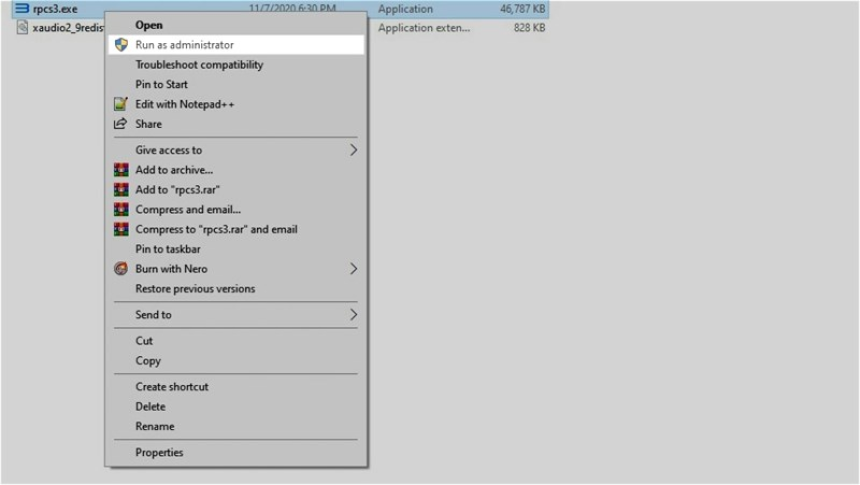Choose Open from the context menu

pyautogui.click(x=236, y=25)
